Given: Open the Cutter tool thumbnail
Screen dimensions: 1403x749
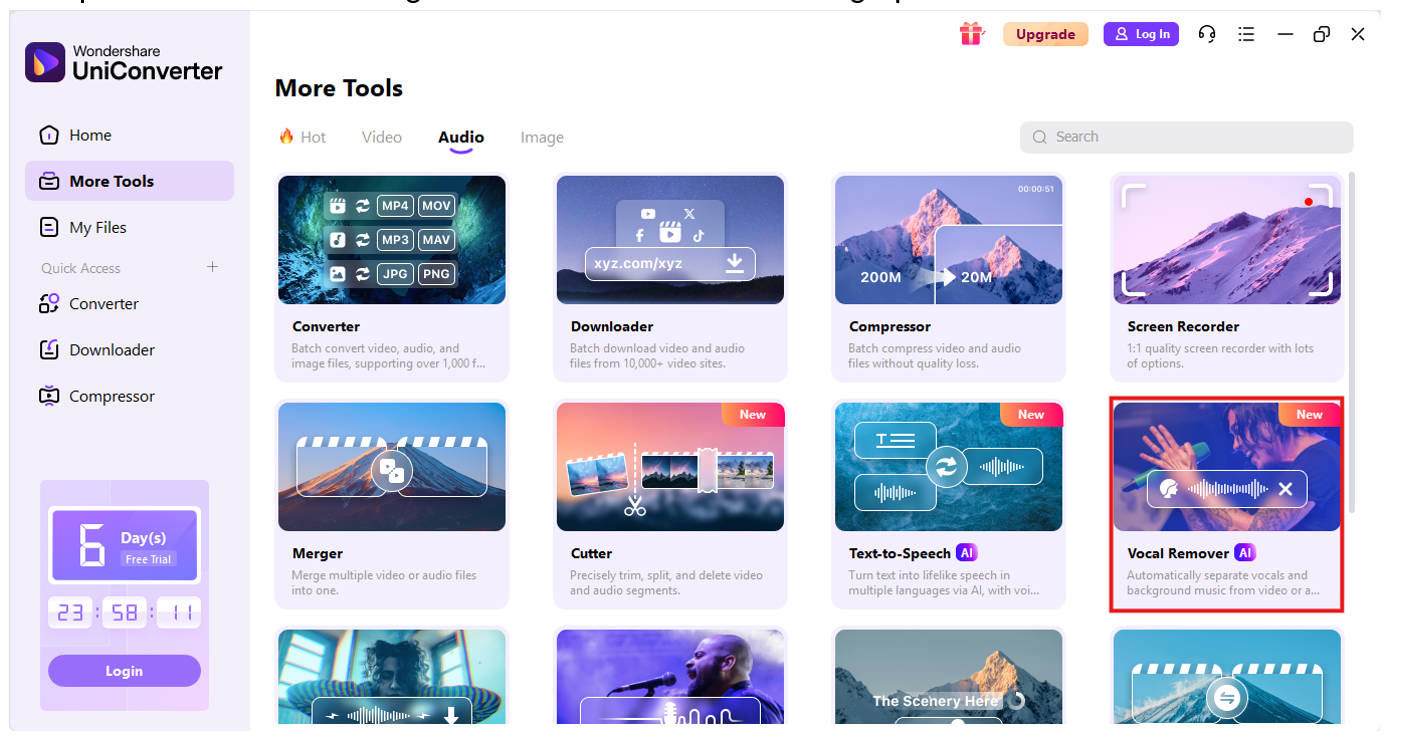Looking at the screenshot, I should [670, 467].
